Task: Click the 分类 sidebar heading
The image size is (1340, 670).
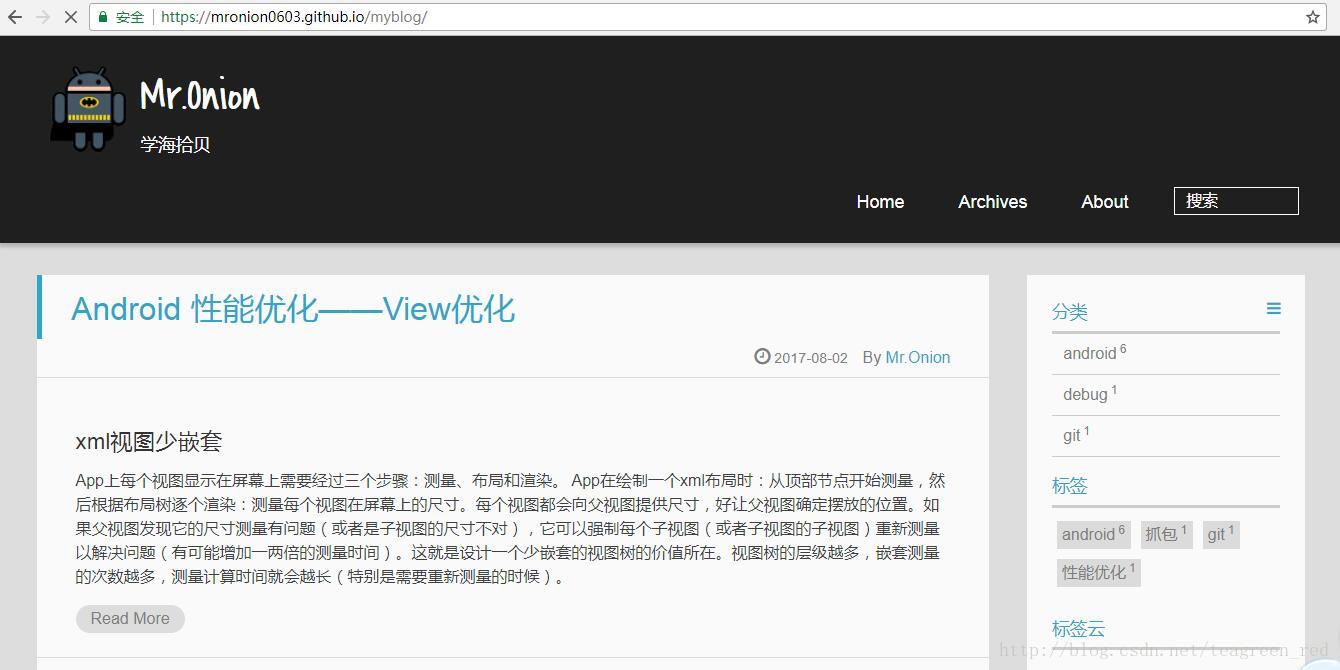Action: tap(1070, 312)
